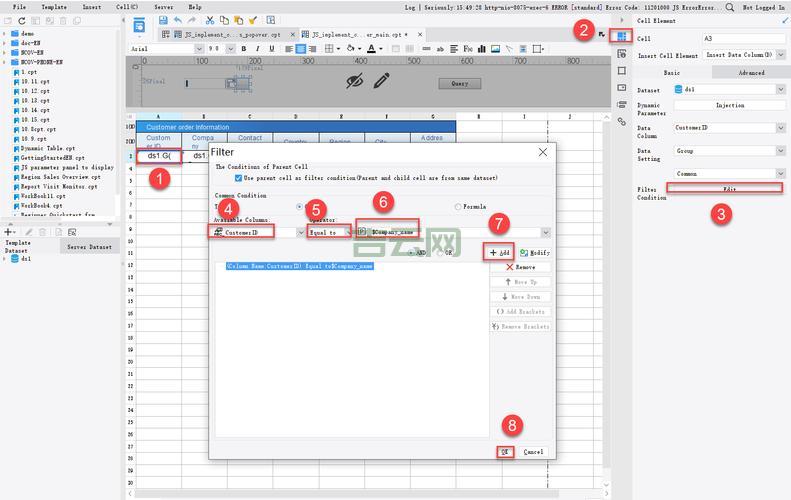Click the Cut scissors icon
This screenshot has height=500, width=791.
(x=210, y=20)
